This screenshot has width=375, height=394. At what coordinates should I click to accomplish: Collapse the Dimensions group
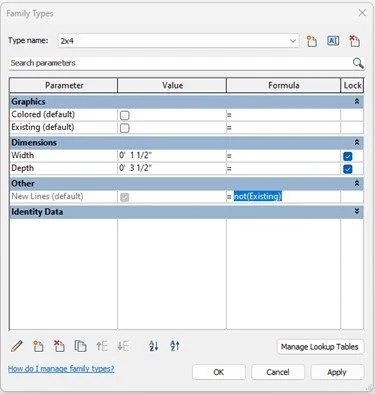pyautogui.click(x=357, y=142)
